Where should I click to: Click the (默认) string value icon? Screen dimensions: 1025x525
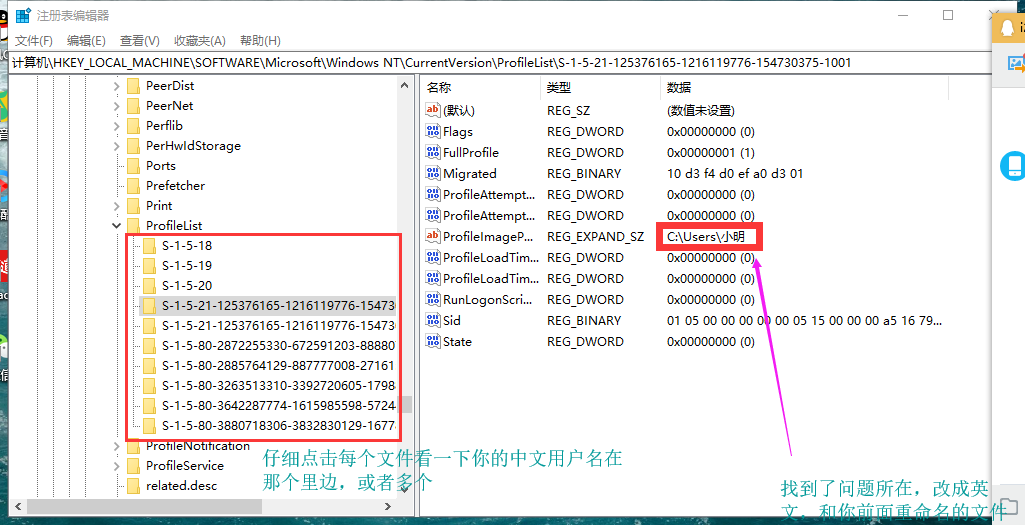(433, 110)
